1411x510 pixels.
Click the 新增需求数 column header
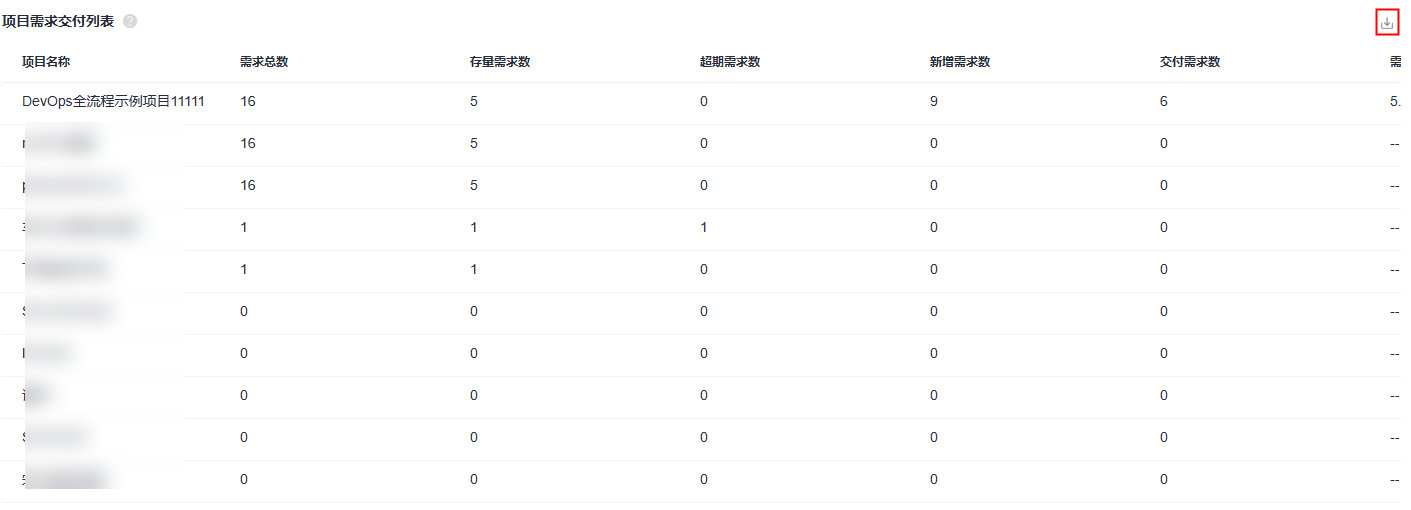click(x=960, y=62)
